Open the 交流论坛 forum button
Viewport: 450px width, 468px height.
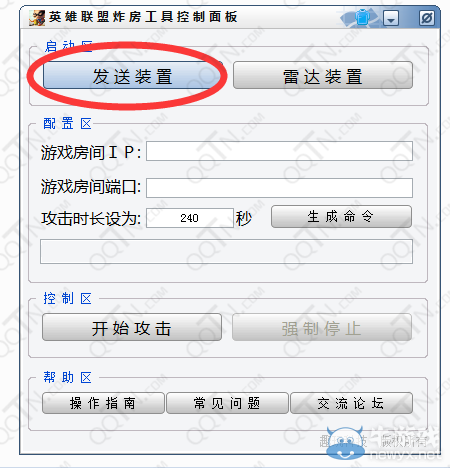click(351, 403)
